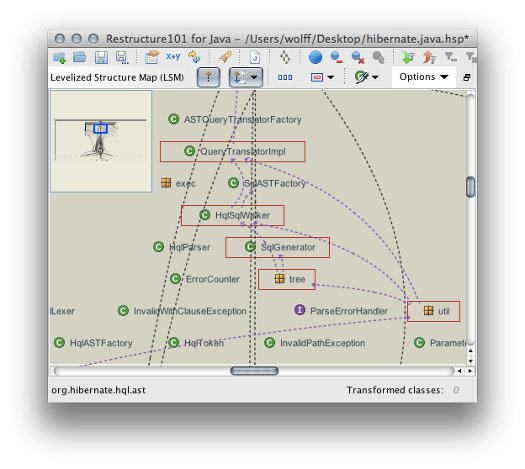Click the project properties clipboard icon
This screenshot has height=469, width=525.
click(x=152, y=57)
